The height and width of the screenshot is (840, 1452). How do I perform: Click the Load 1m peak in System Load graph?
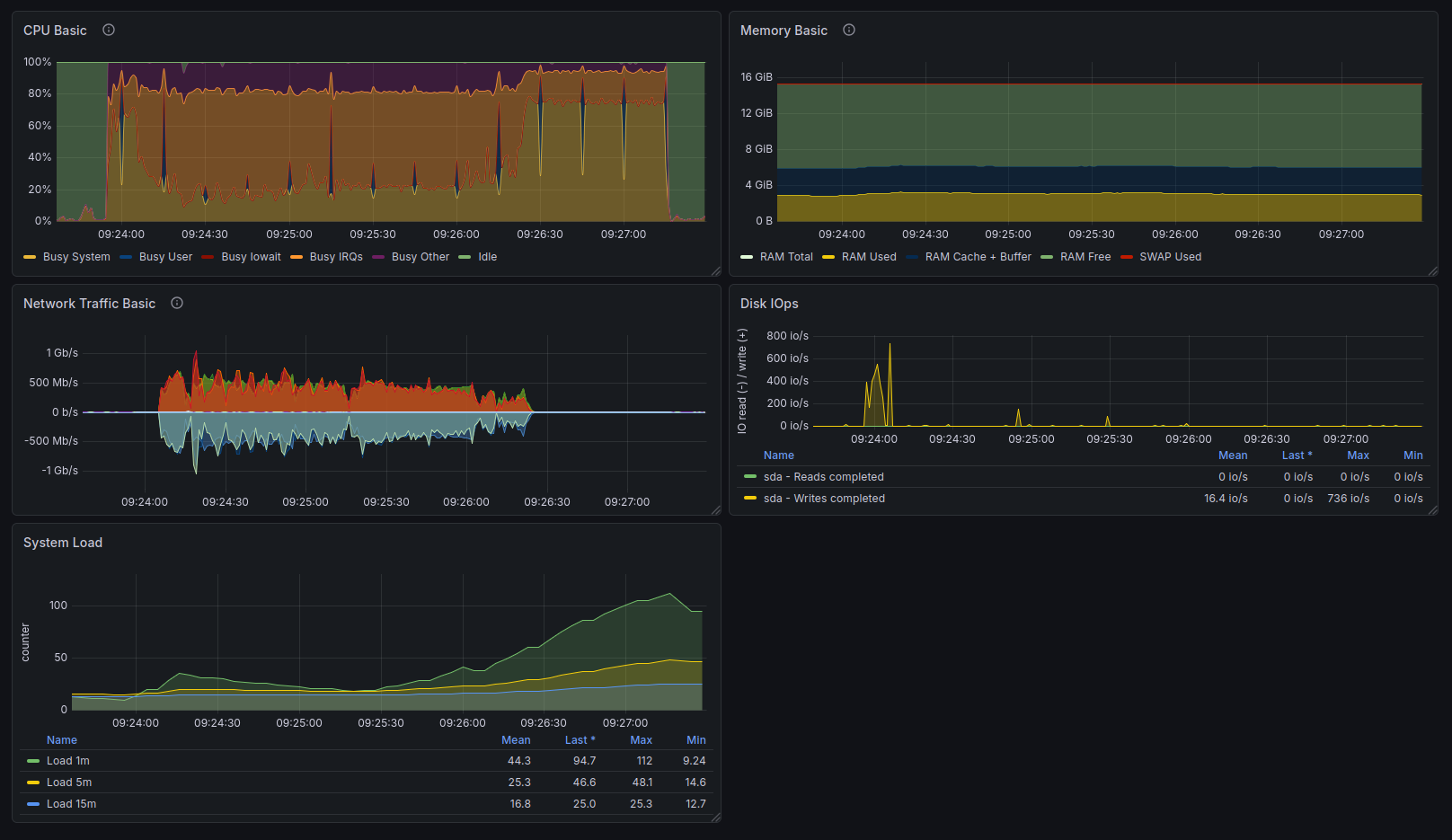point(669,594)
